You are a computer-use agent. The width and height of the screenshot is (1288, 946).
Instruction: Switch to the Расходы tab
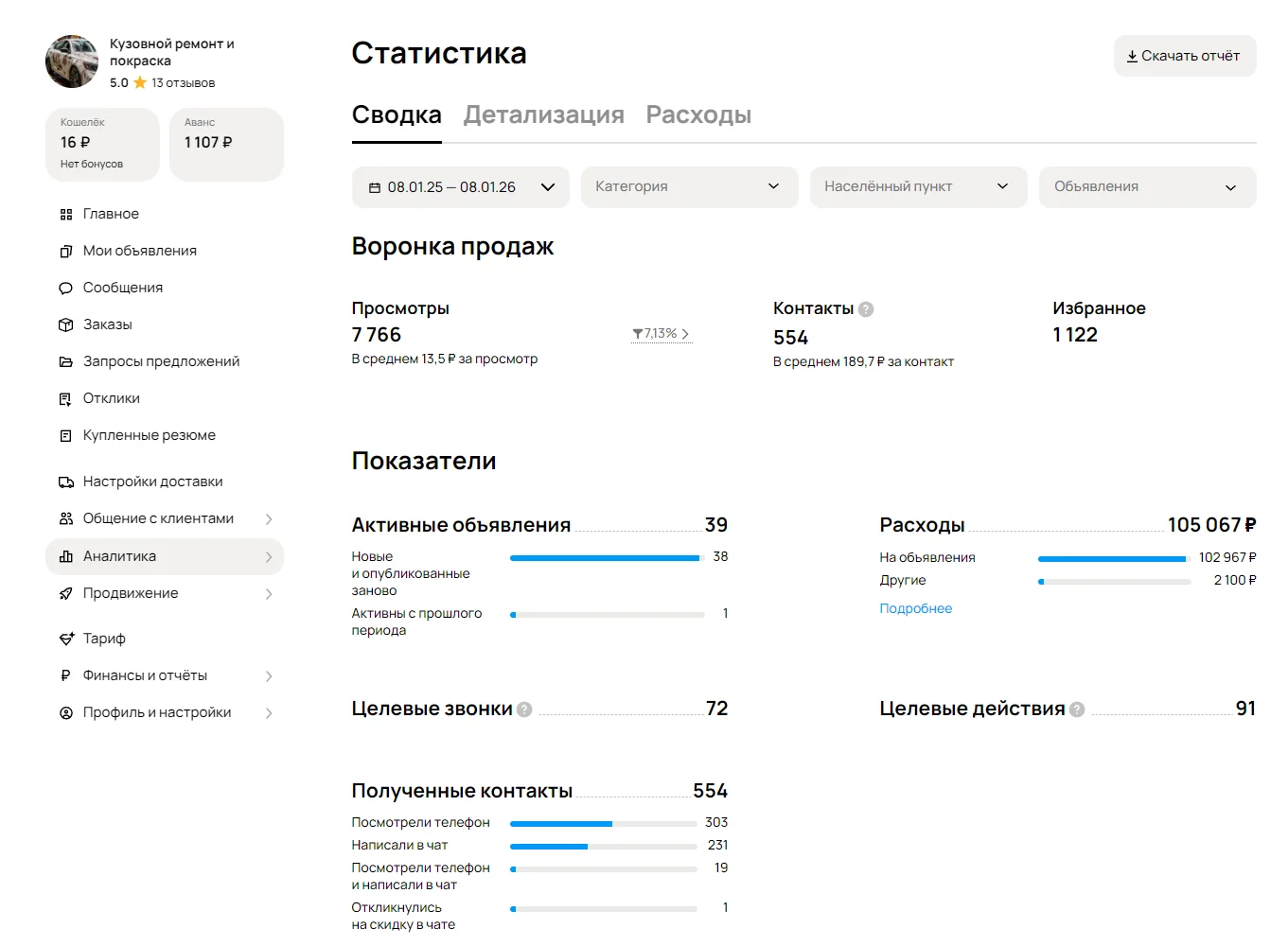coord(698,115)
